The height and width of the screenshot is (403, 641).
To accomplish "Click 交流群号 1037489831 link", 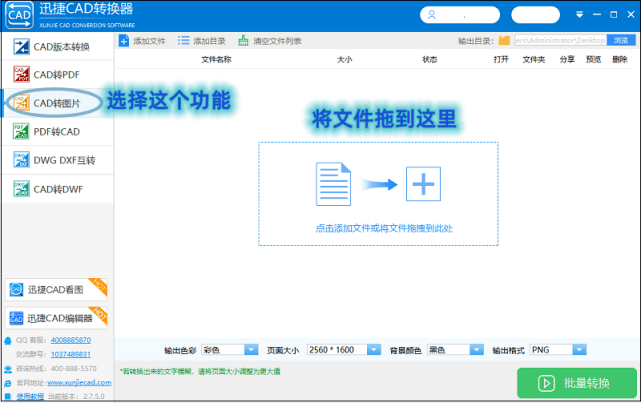I will coord(71,354).
